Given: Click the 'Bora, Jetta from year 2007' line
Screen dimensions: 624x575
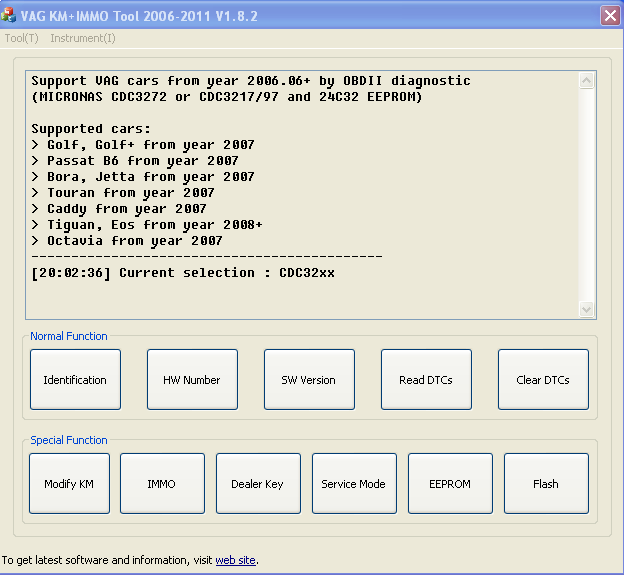Looking at the screenshot, I should coord(143,177).
